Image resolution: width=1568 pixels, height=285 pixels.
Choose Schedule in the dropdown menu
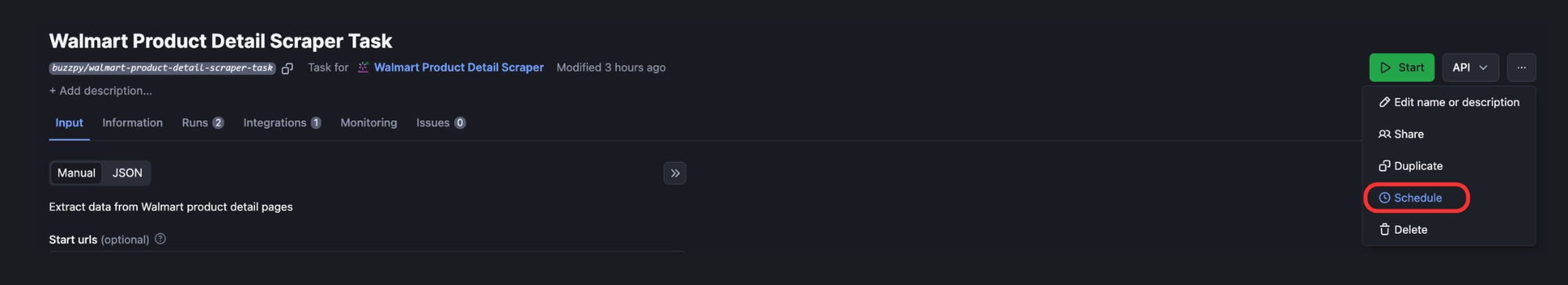(1417, 198)
